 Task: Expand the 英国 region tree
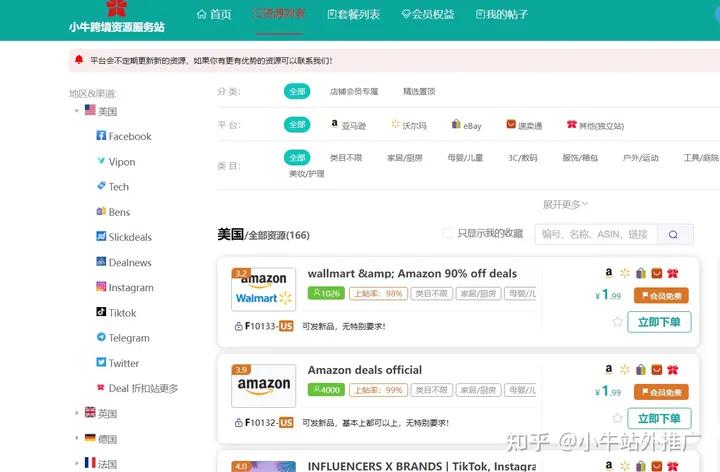click(76, 413)
